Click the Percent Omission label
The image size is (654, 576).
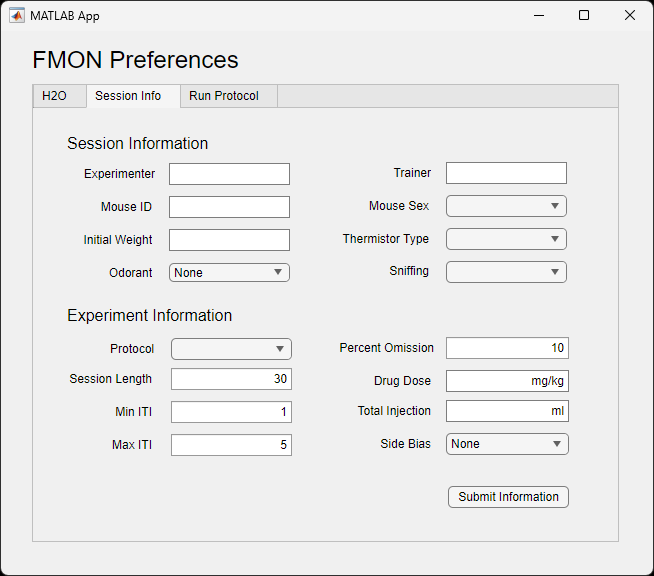pyautogui.click(x=387, y=347)
